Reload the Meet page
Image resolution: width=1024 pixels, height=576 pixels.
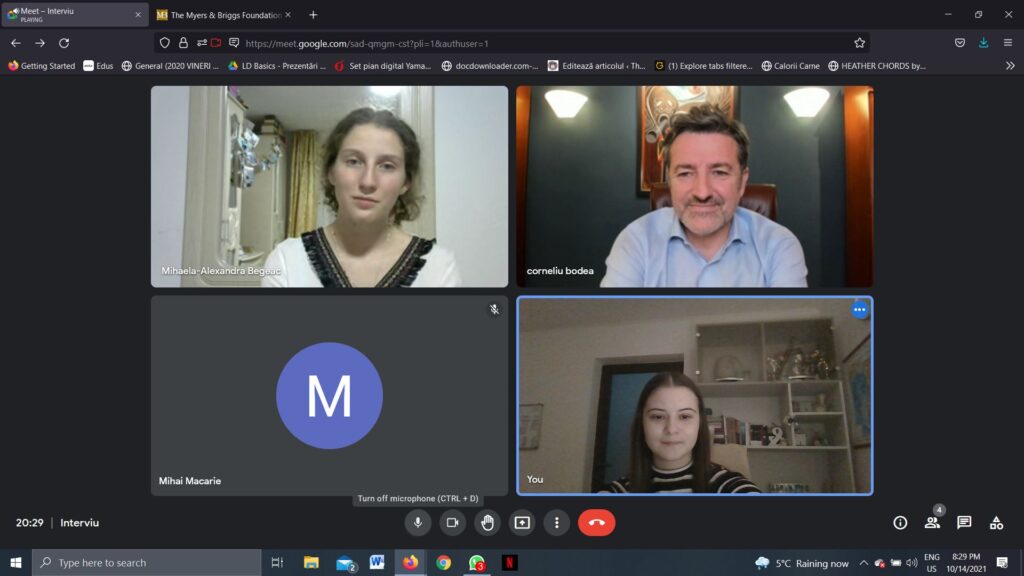(x=64, y=43)
